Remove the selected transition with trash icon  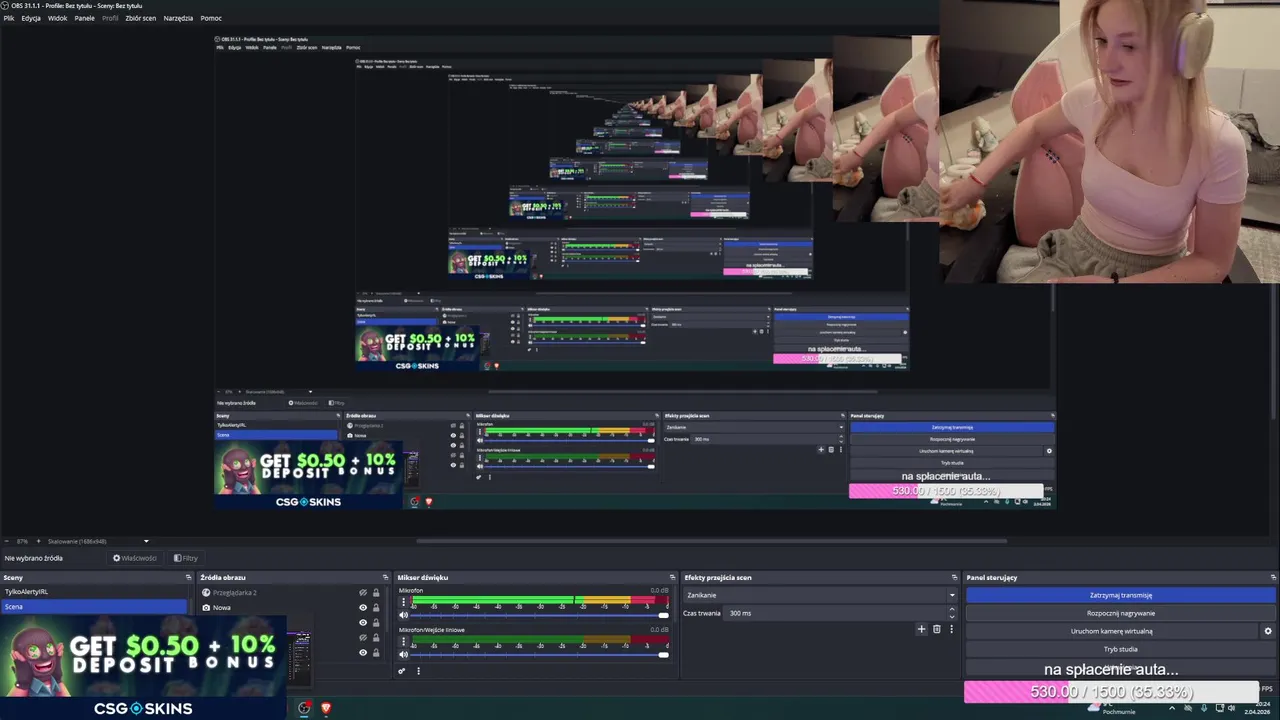pos(937,629)
